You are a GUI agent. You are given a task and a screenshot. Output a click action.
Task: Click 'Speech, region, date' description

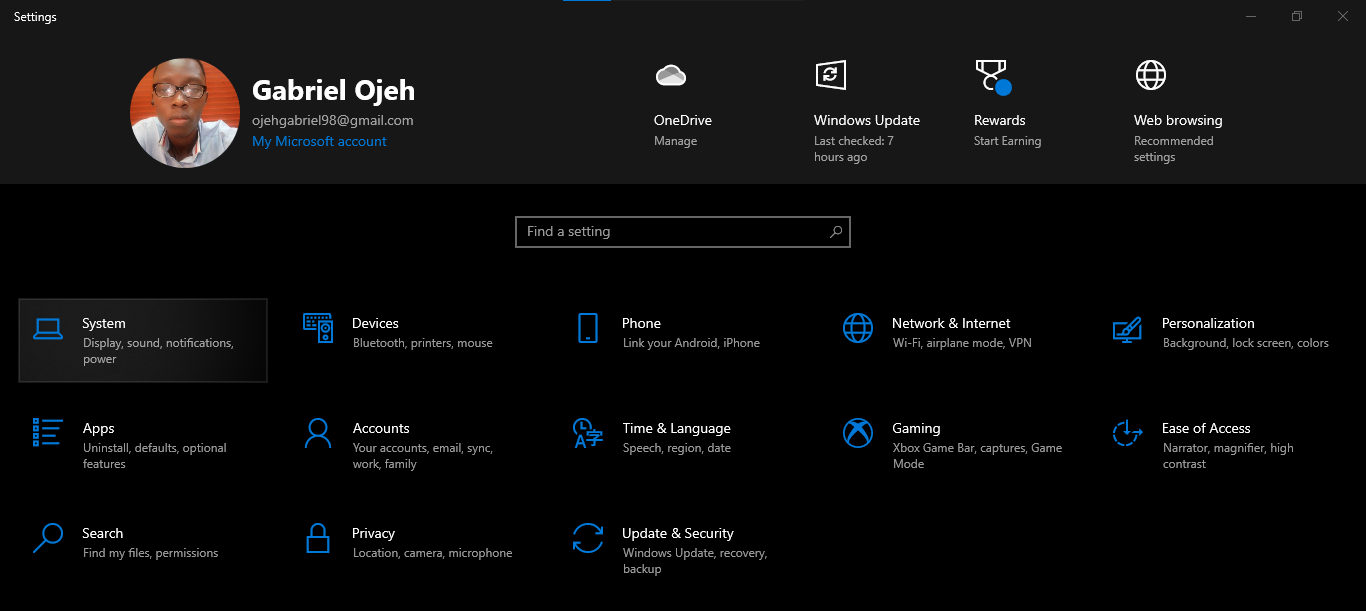[x=677, y=449]
